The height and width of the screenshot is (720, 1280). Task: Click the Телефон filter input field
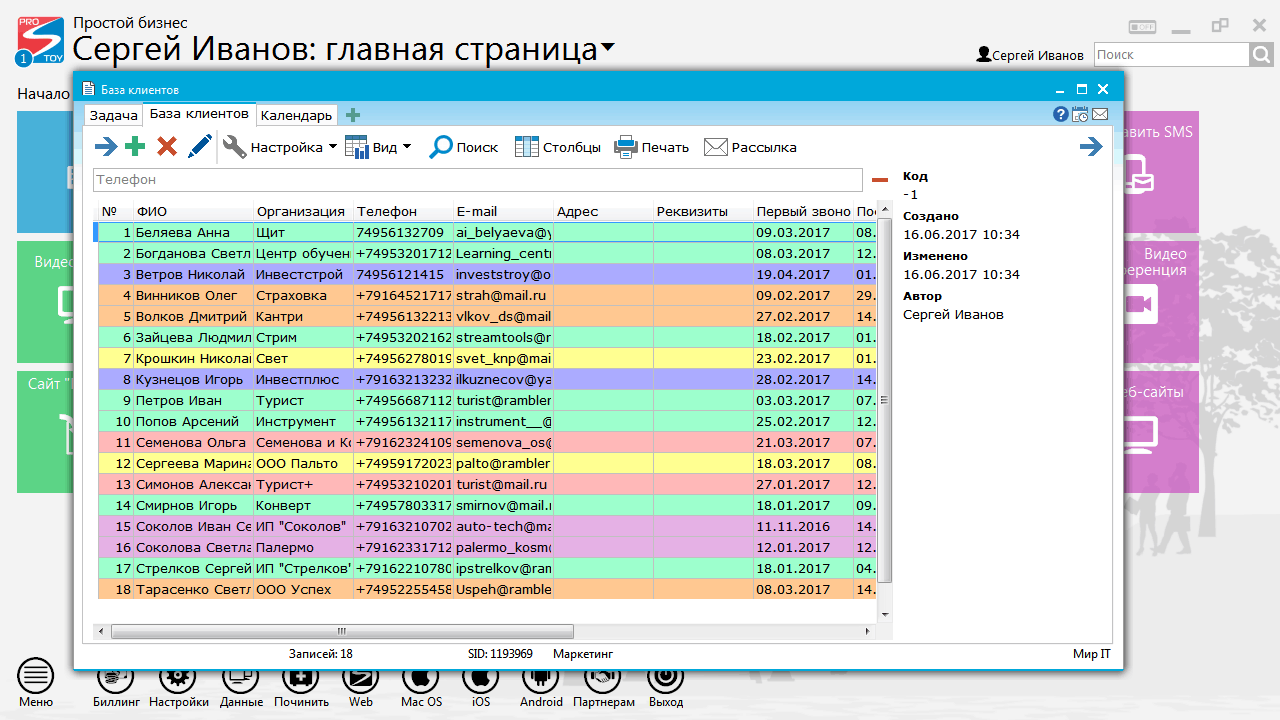477,180
